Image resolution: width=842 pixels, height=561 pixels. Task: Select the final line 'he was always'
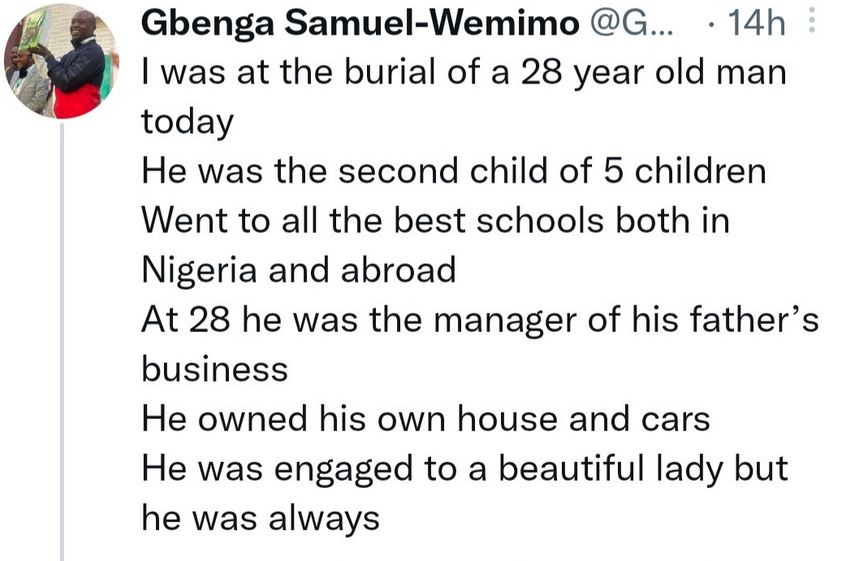(260, 519)
